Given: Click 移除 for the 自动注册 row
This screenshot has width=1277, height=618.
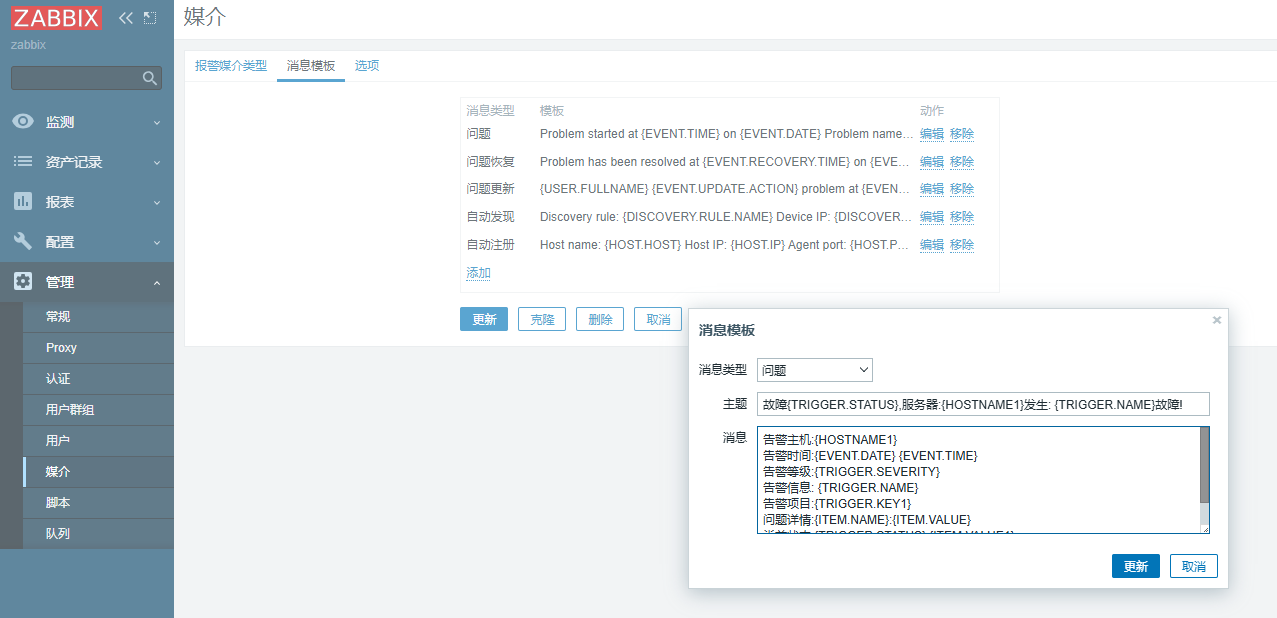Looking at the screenshot, I should 962,245.
